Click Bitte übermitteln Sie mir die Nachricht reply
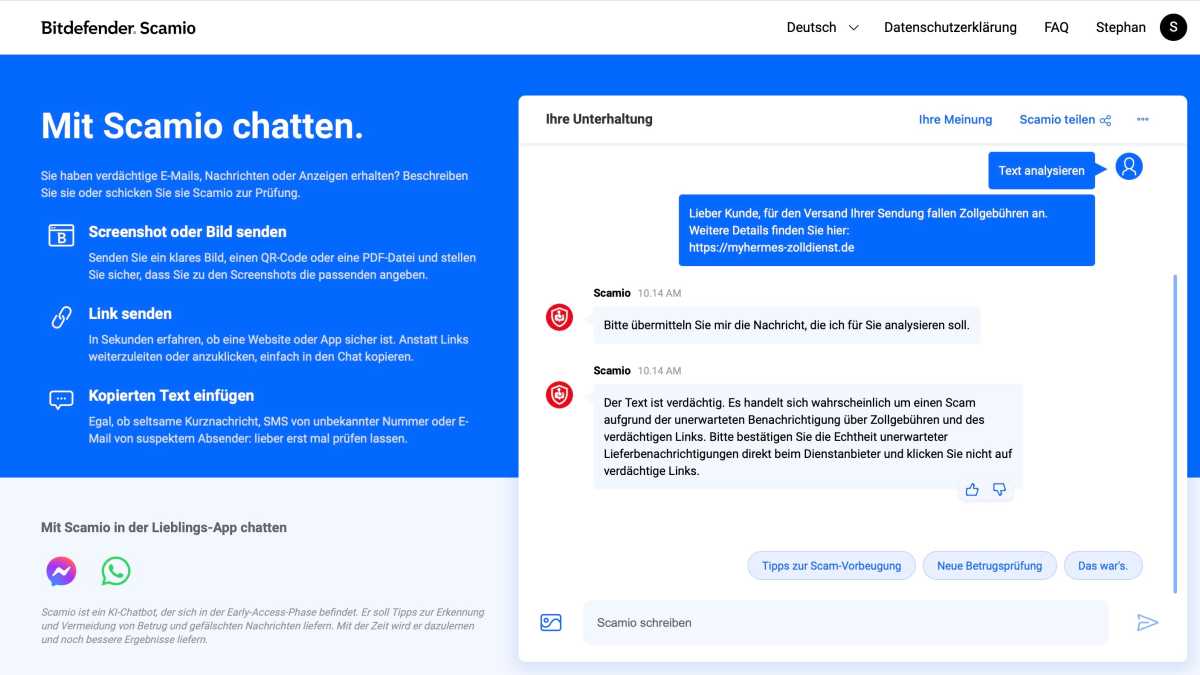 pyautogui.click(x=787, y=325)
